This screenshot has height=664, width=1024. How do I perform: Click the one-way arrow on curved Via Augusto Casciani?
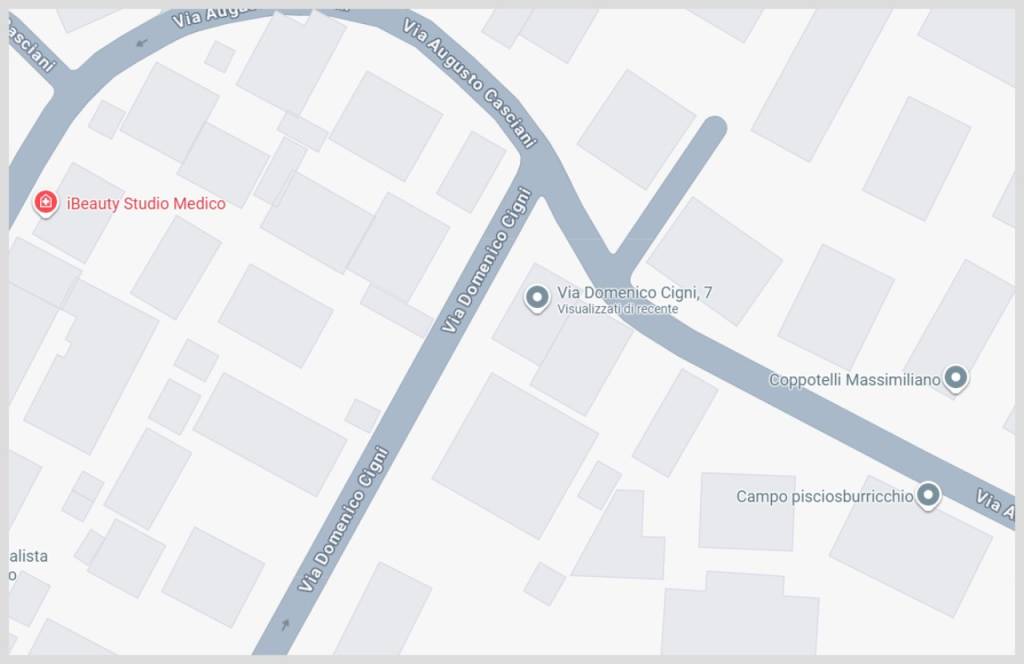[x=142, y=44]
